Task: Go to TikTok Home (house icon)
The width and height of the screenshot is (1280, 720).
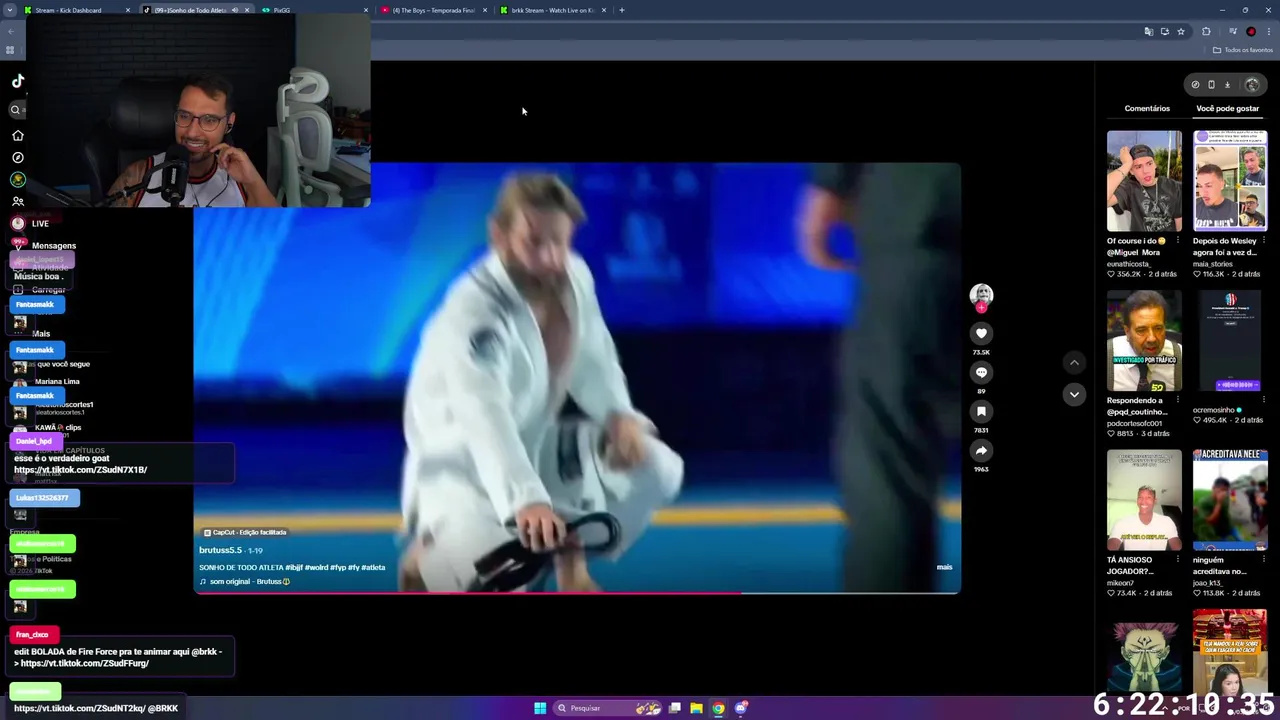Action: [x=18, y=135]
